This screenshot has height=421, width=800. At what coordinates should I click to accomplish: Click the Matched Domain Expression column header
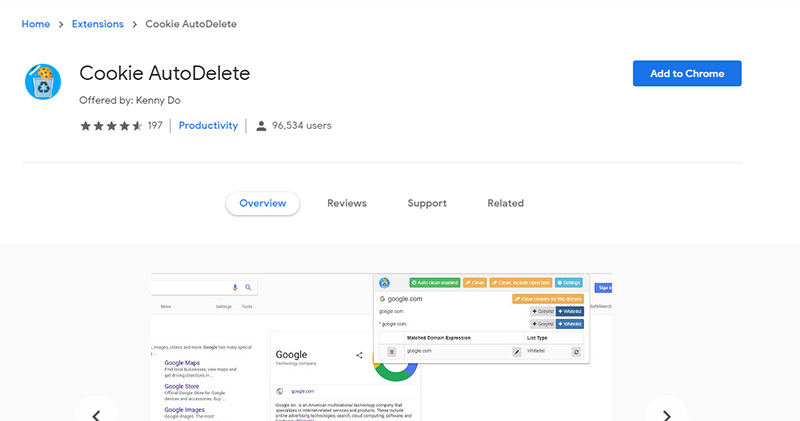tap(439, 338)
